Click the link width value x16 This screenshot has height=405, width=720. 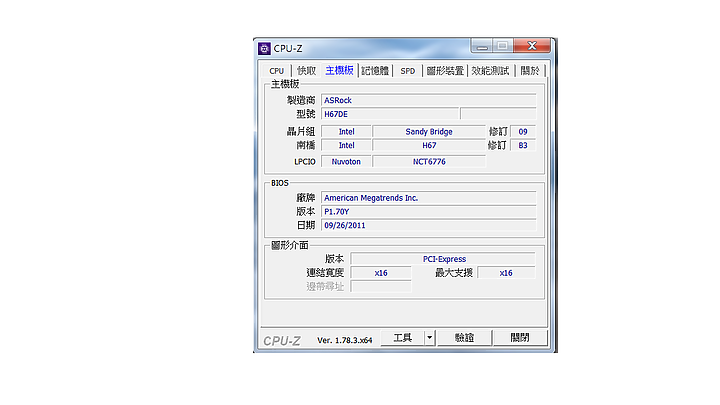[381, 273]
